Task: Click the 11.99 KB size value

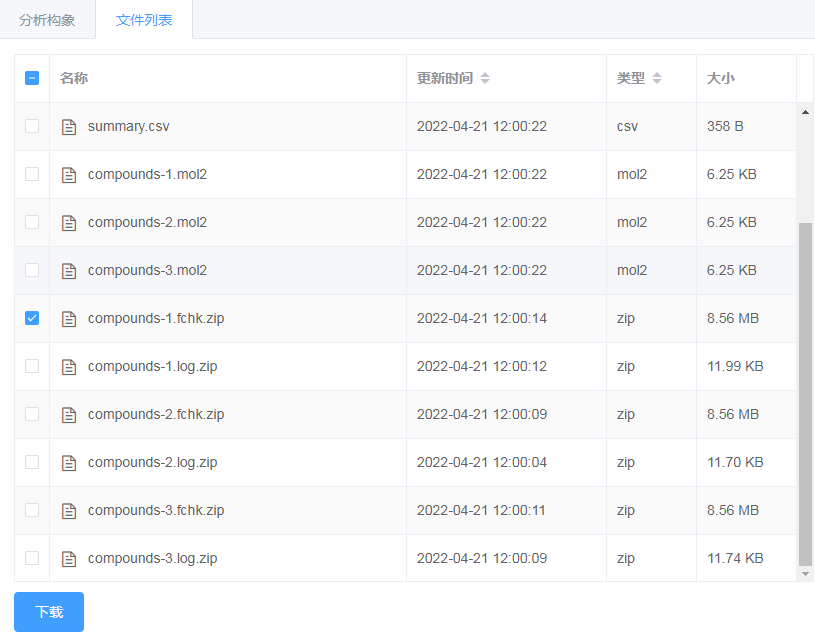Action: coord(735,366)
